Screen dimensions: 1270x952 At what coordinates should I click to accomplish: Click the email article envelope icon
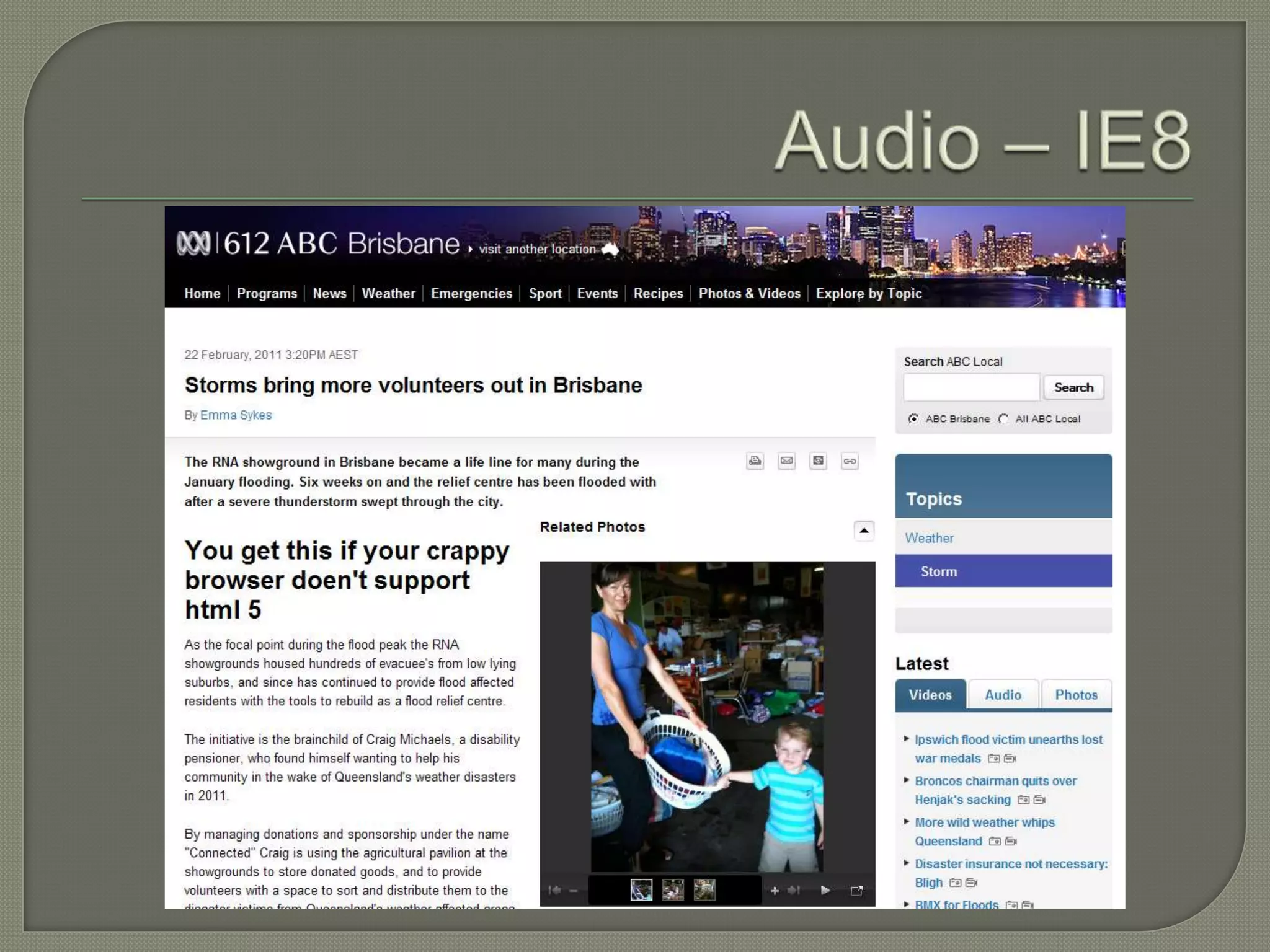point(786,461)
